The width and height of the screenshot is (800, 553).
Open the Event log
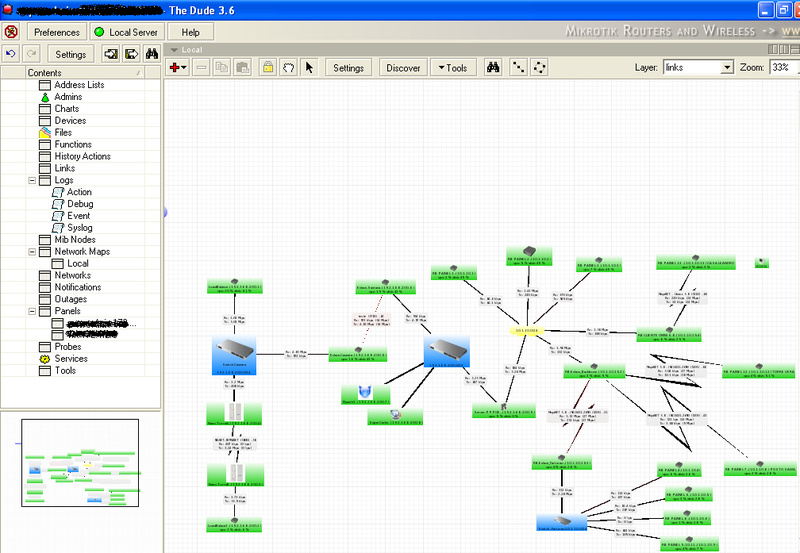(78, 216)
